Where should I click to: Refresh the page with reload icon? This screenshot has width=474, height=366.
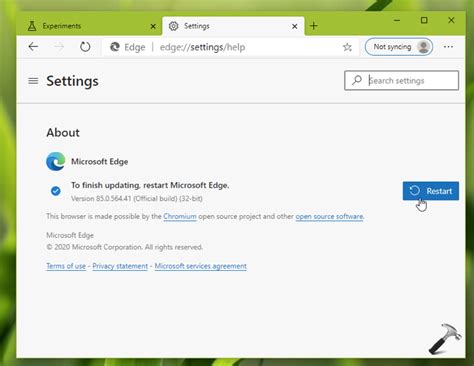[85, 47]
